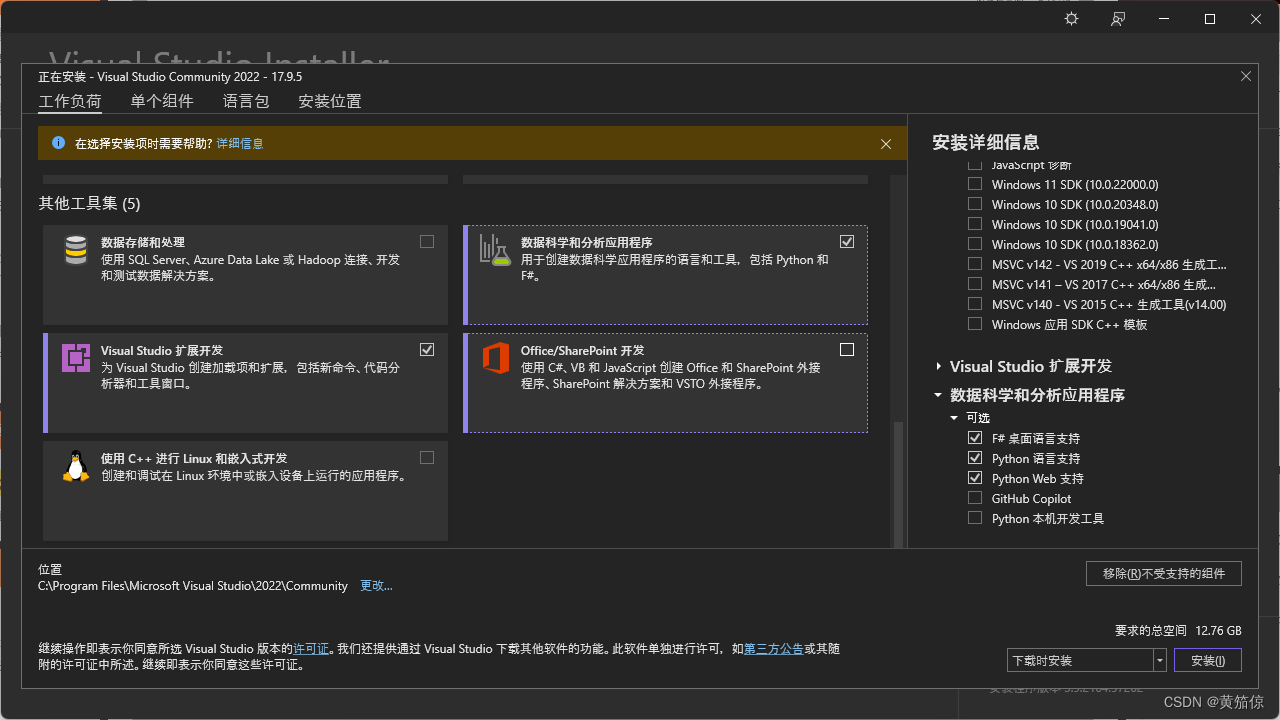
Task: Check MSVC v140 - VS 2015 C++ checkbox
Action: [975, 304]
